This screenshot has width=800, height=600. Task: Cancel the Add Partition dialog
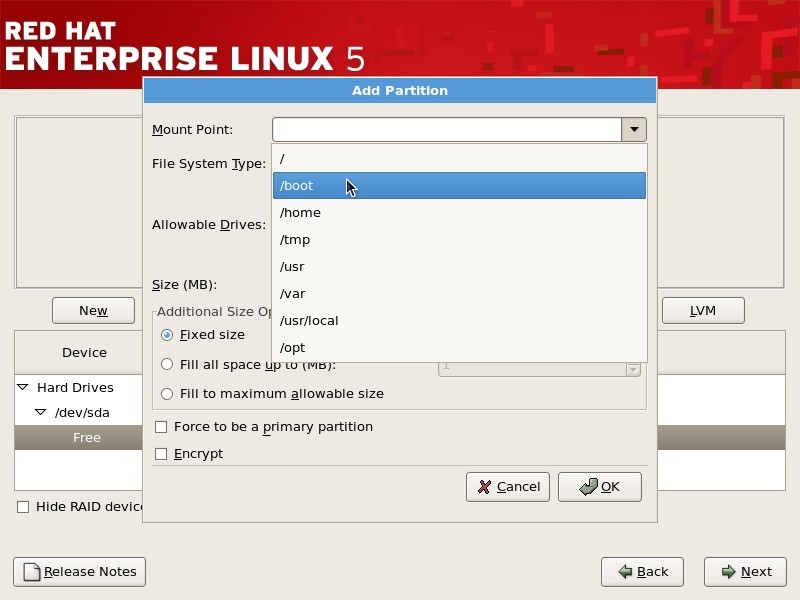pyautogui.click(x=508, y=487)
